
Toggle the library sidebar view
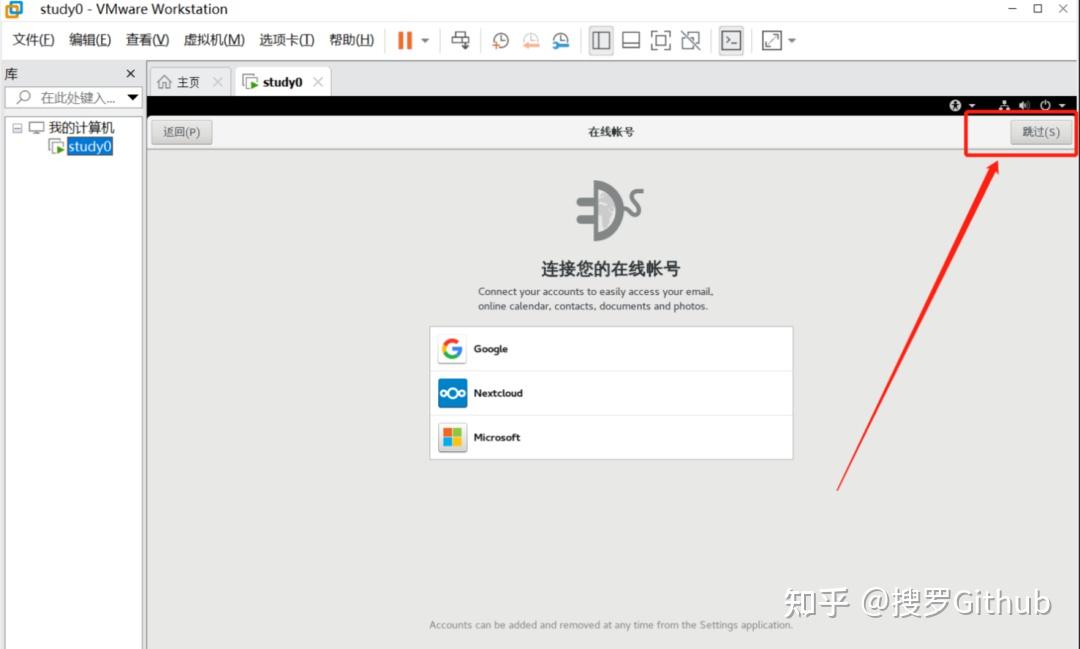(x=601, y=41)
